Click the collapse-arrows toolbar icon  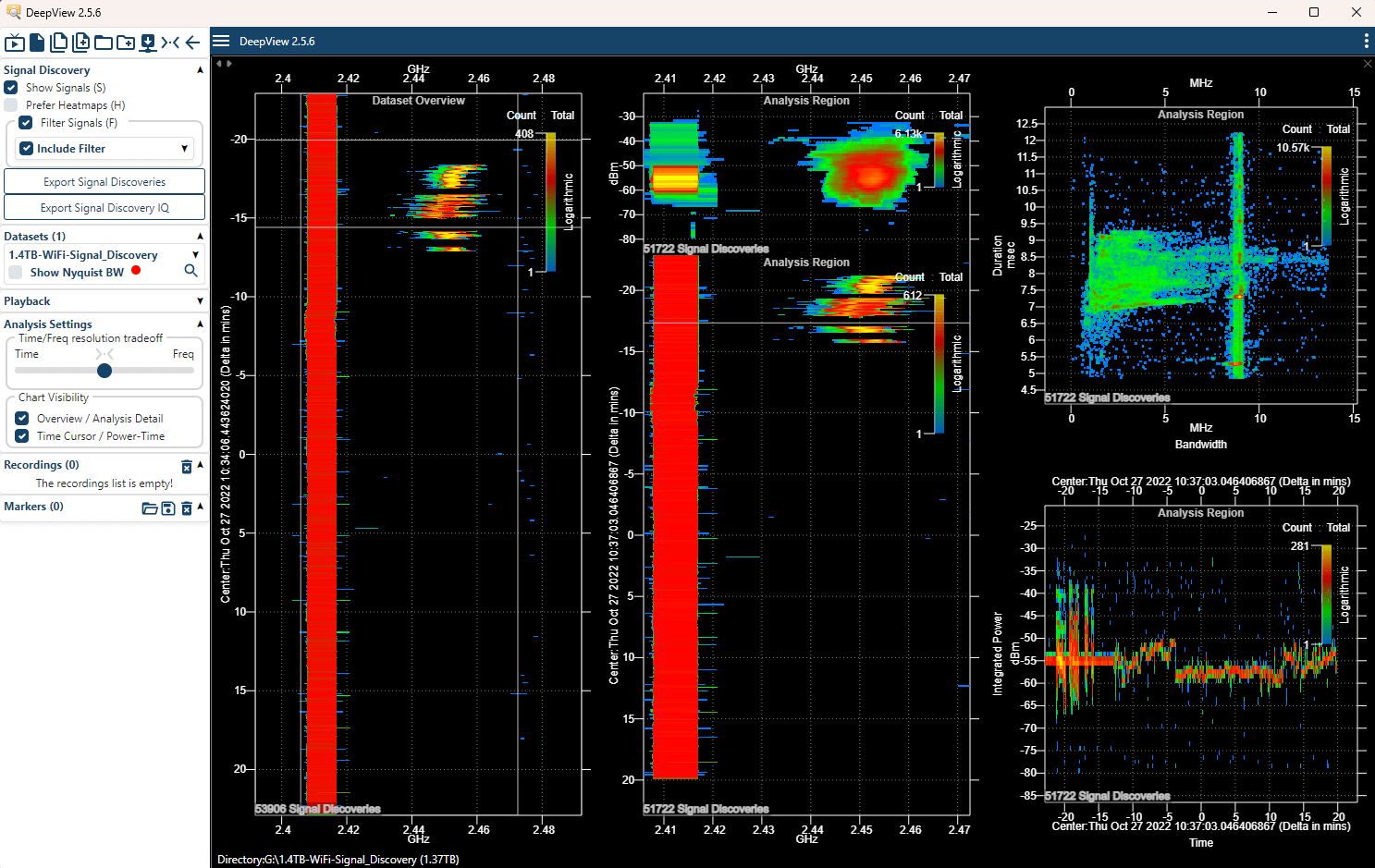click(x=169, y=42)
